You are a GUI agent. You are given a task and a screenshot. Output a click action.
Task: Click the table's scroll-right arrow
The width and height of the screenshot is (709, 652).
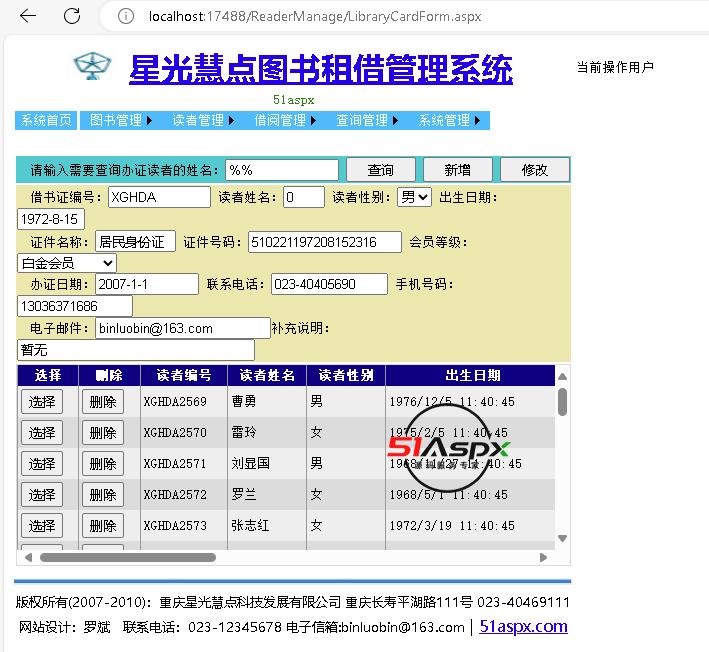click(x=543, y=557)
